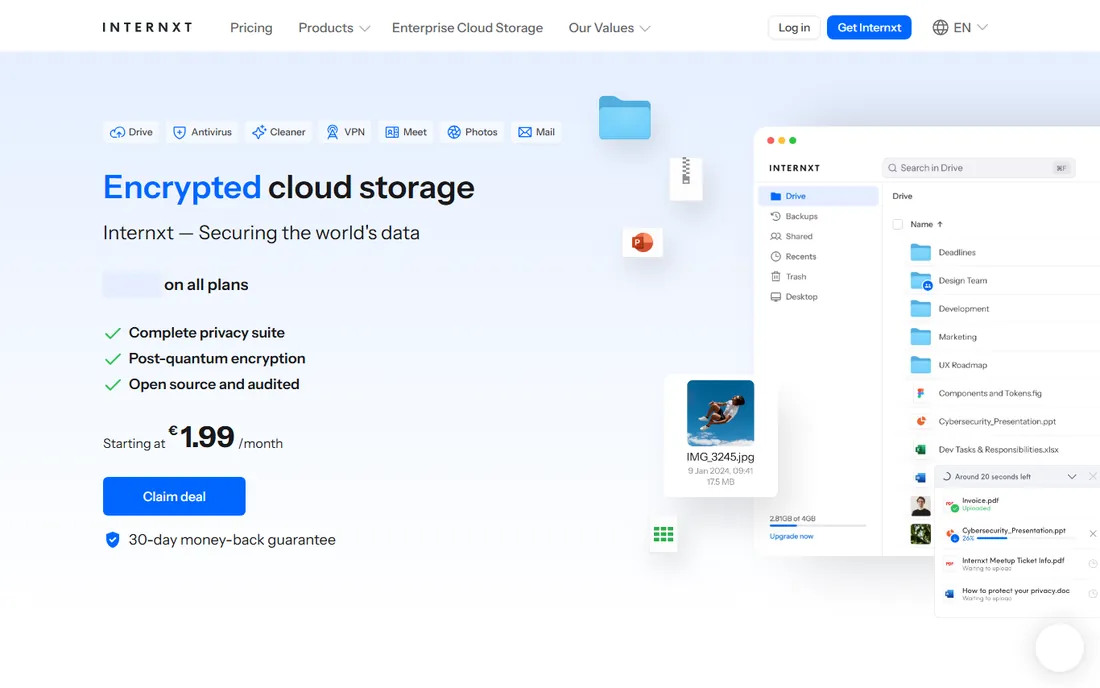Screen dimensions: 1100x688
Task: Select the Photos product chip
Action: click(472, 132)
